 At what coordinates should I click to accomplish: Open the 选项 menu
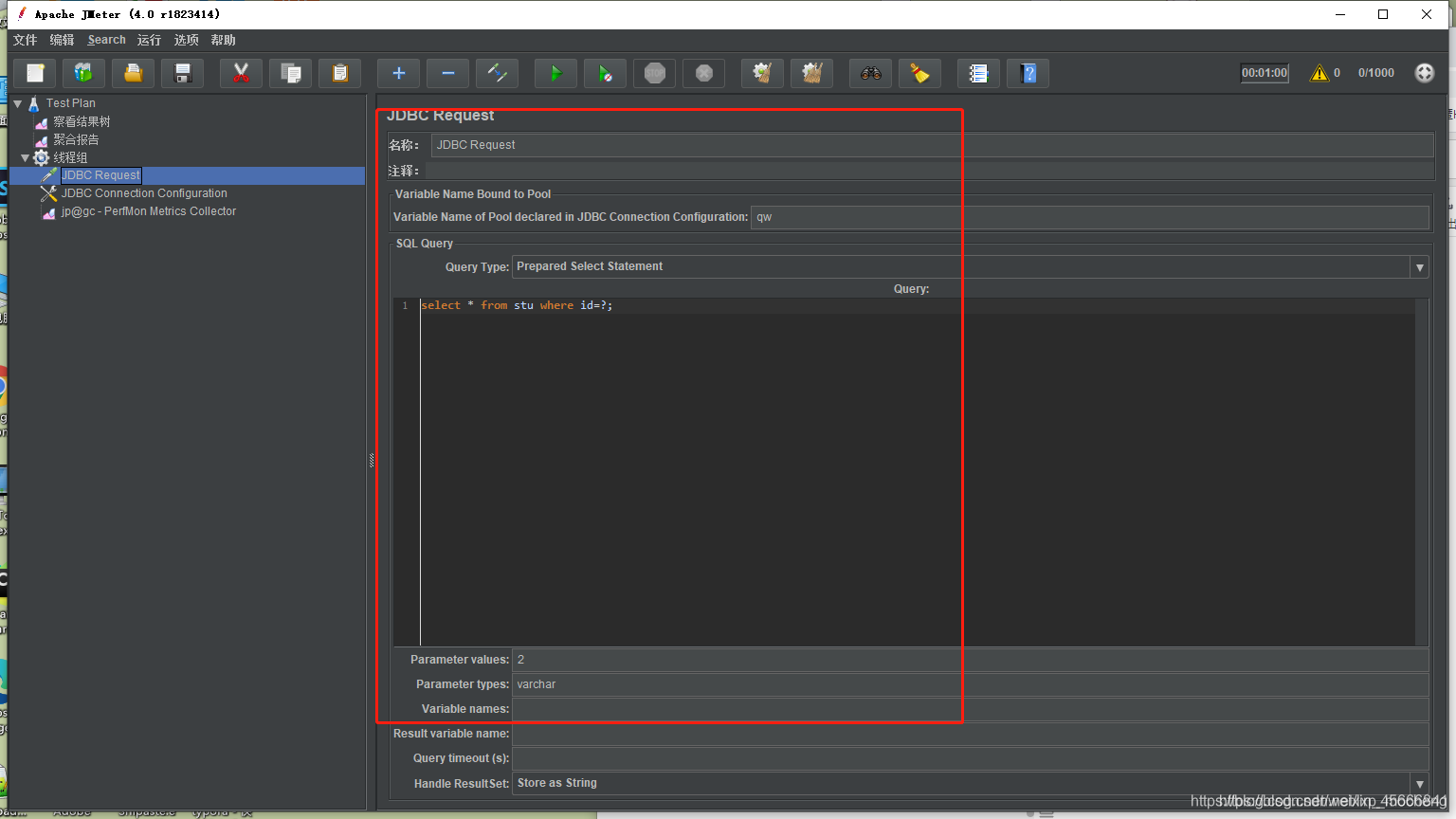(x=187, y=40)
